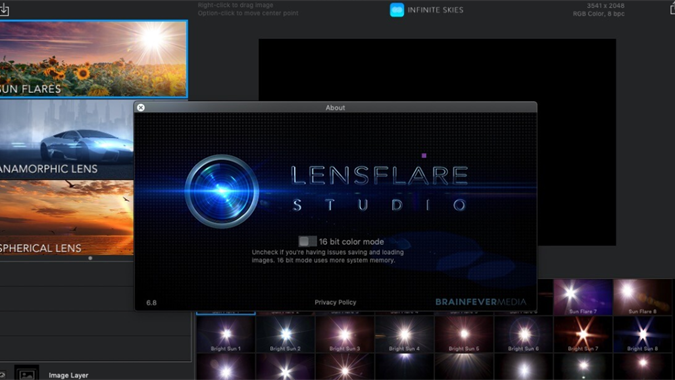Screen dimensions: 675x380
Task: Select the Sun Flares category
Action: [93, 59]
